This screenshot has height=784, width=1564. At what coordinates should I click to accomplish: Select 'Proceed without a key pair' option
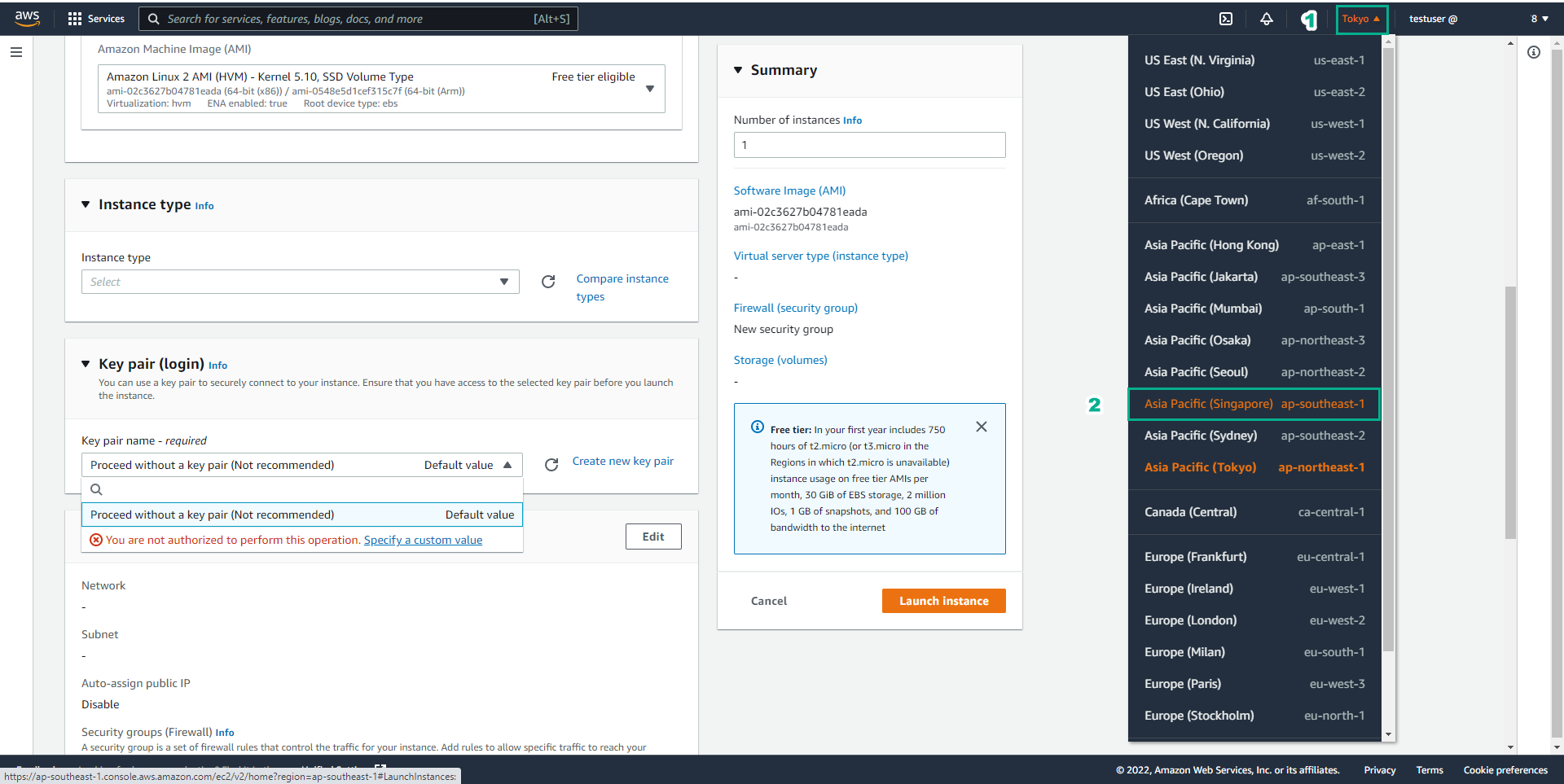(302, 515)
